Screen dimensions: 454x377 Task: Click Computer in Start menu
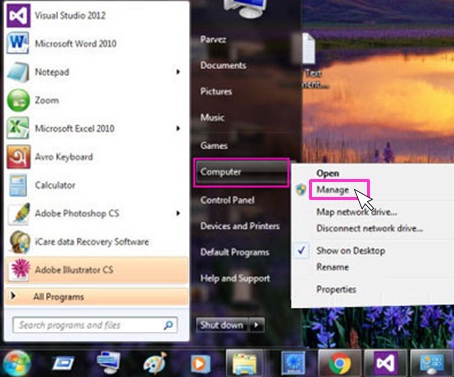241,172
